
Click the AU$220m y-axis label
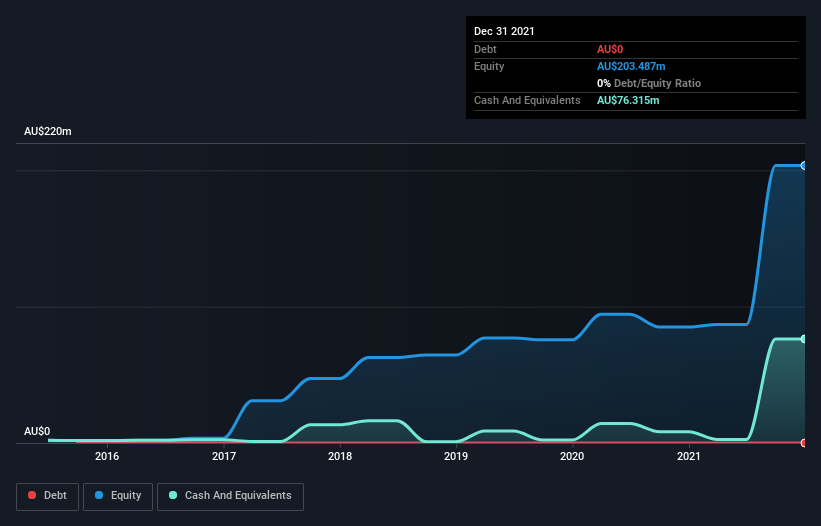coord(48,131)
